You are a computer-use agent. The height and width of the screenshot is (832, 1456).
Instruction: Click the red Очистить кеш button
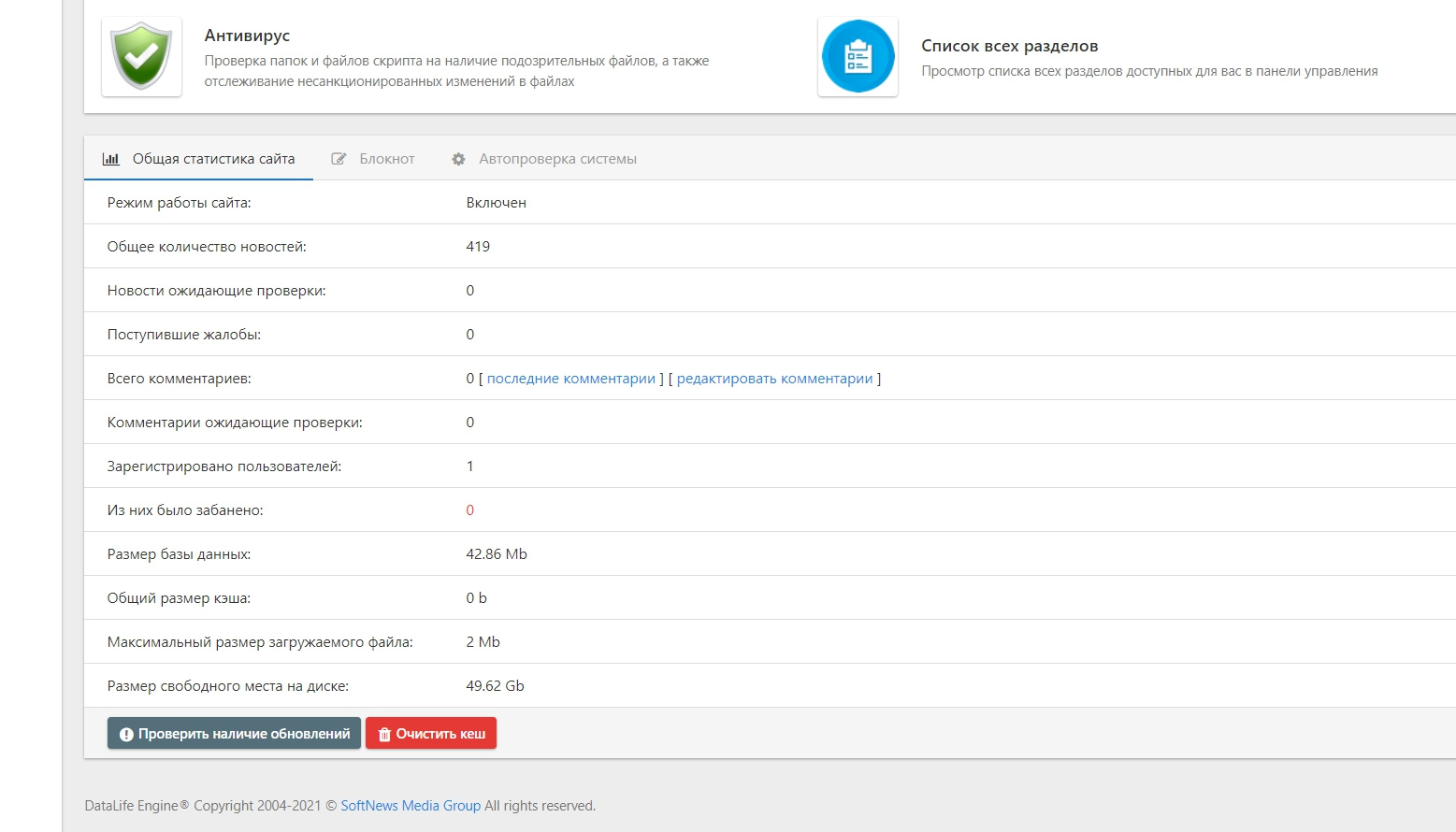pos(431,734)
